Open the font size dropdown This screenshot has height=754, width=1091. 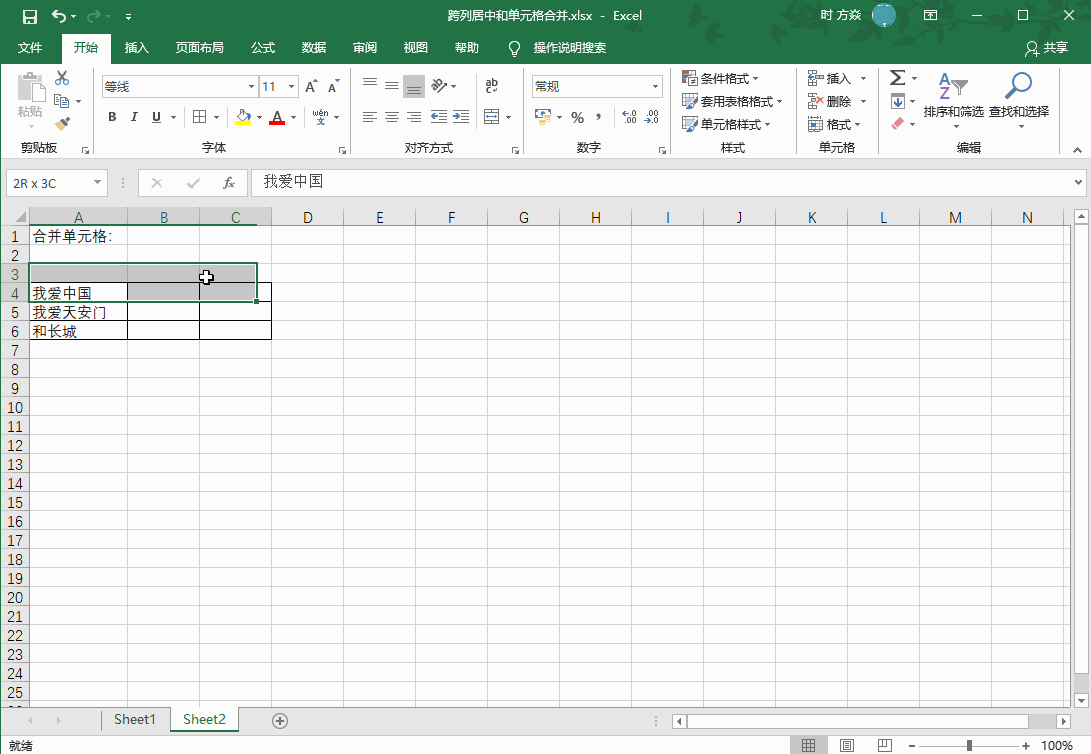click(292, 86)
